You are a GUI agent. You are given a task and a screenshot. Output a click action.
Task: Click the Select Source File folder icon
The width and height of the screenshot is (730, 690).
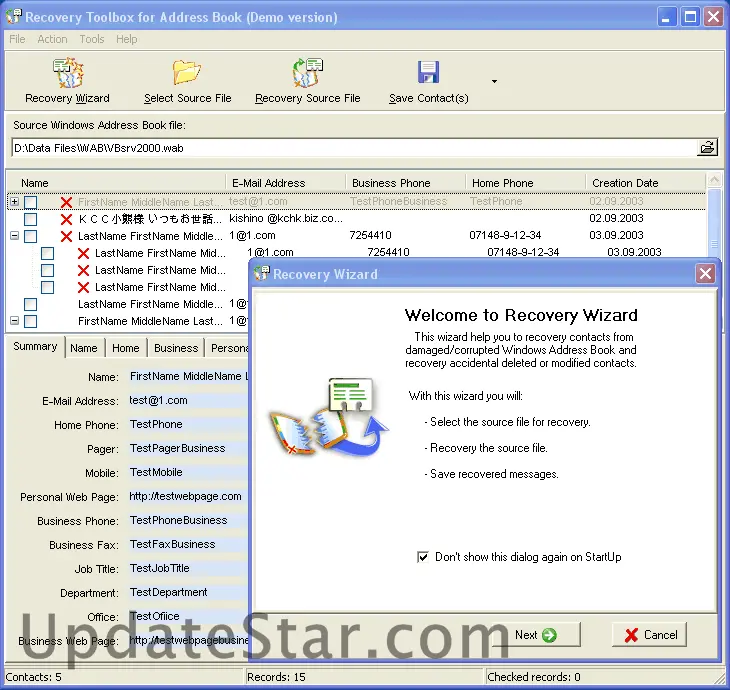187,73
